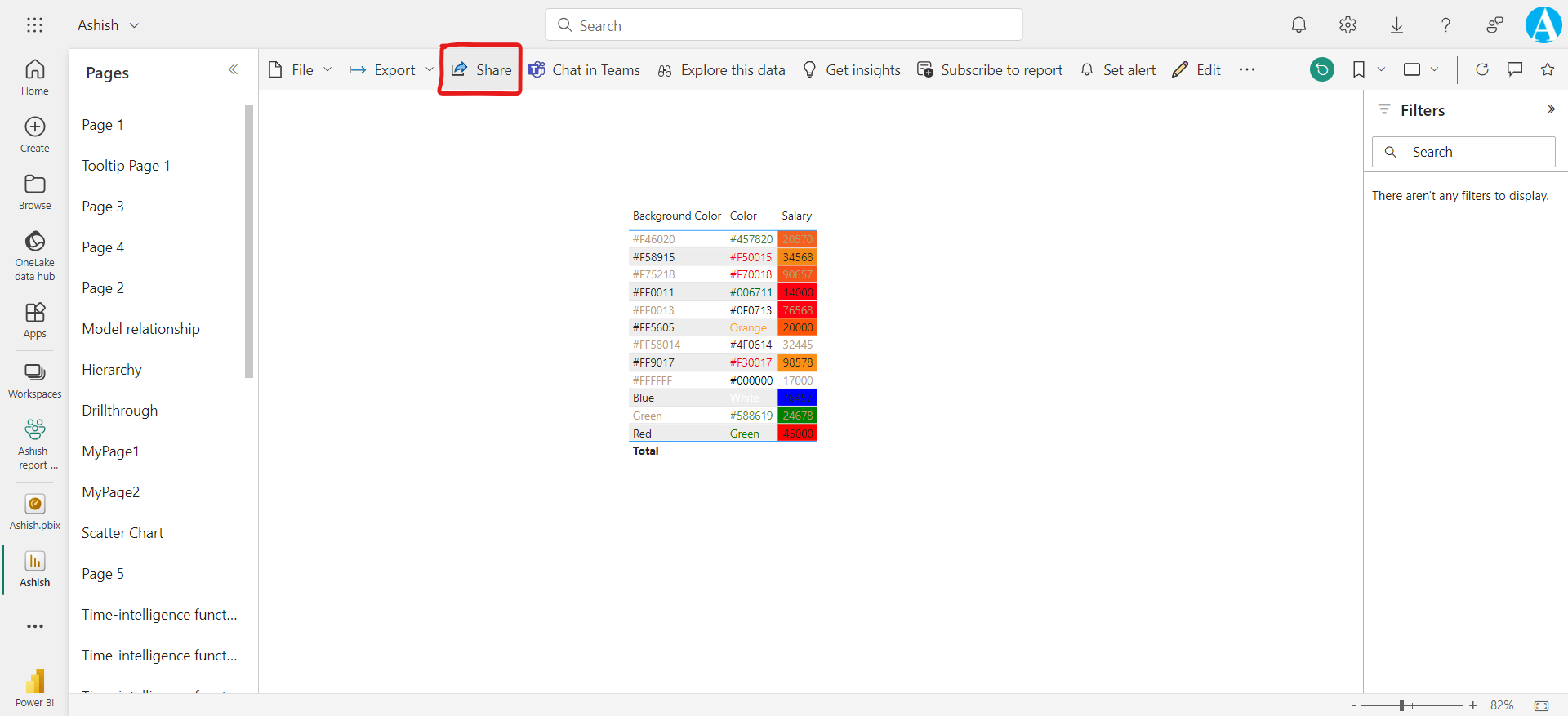The height and width of the screenshot is (716, 1568).
Task: Click the download arrow icon in header
Action: (x=1396, y=25)
